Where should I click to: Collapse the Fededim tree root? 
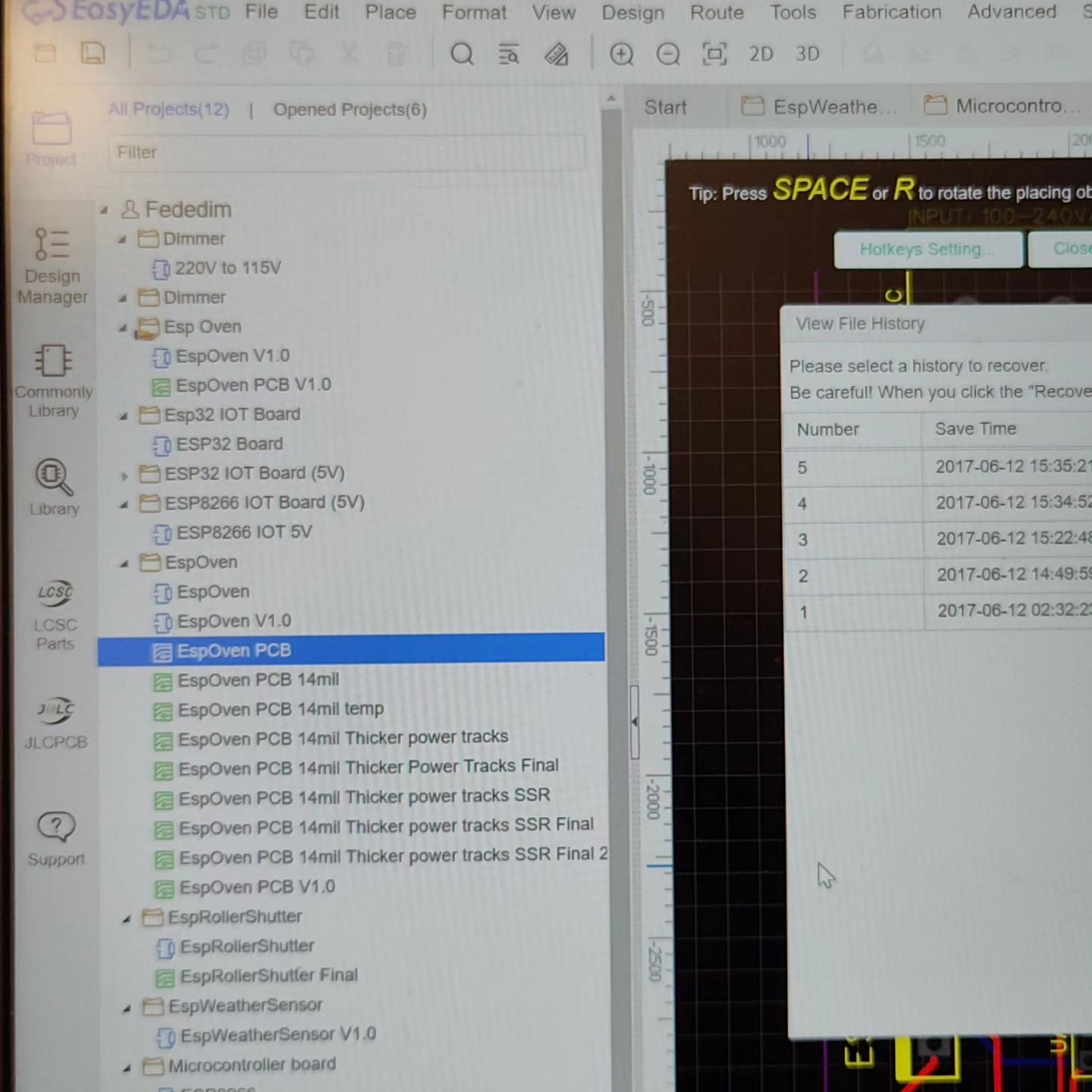[x=104, y=210]
